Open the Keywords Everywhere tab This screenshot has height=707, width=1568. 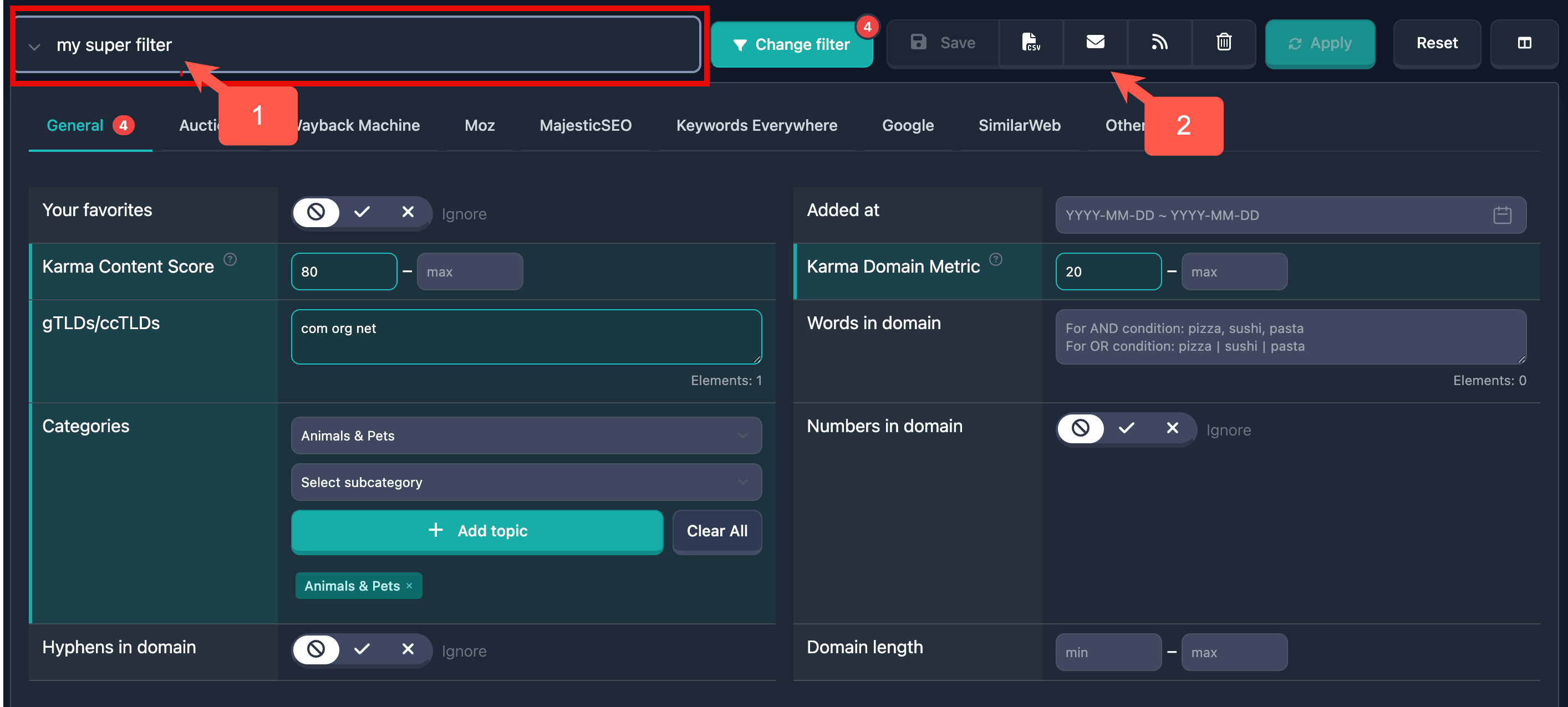click(756, 125)
